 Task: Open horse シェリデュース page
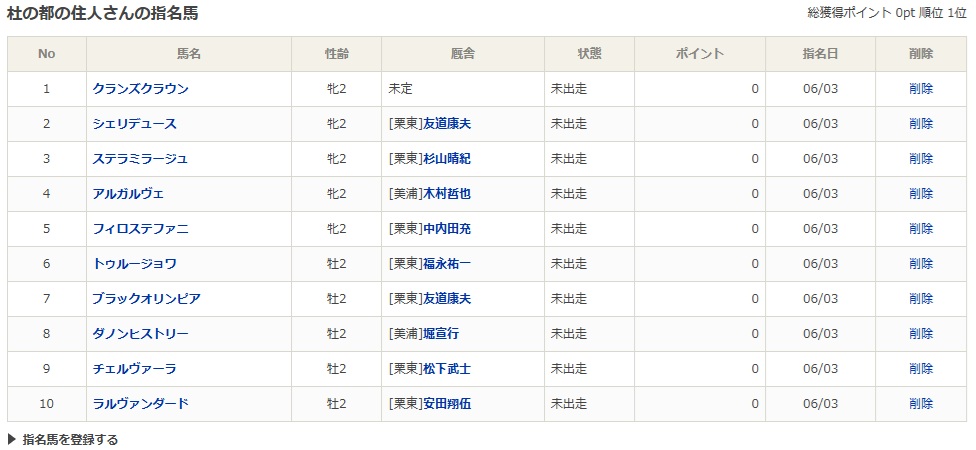[x=134, y=124]
